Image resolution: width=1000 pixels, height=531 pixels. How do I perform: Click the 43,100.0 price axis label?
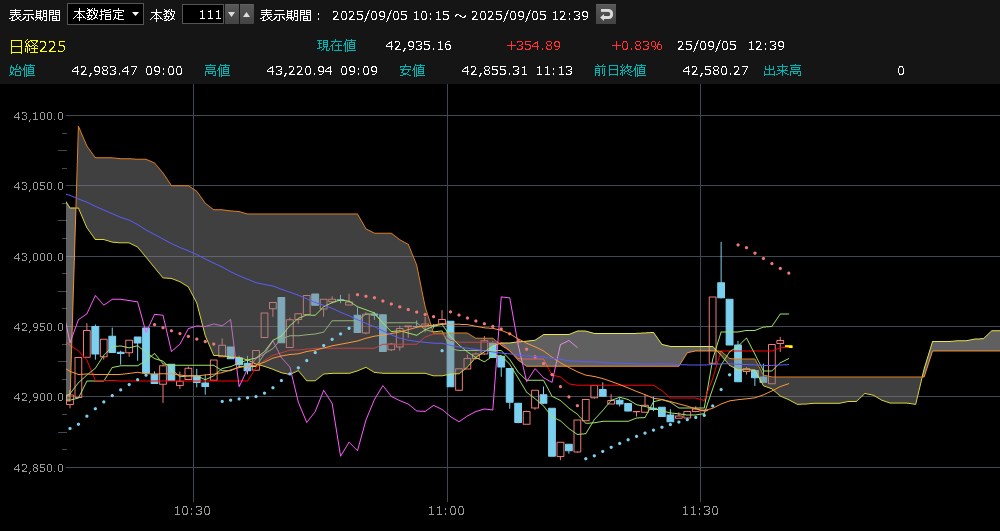[38, 116]
